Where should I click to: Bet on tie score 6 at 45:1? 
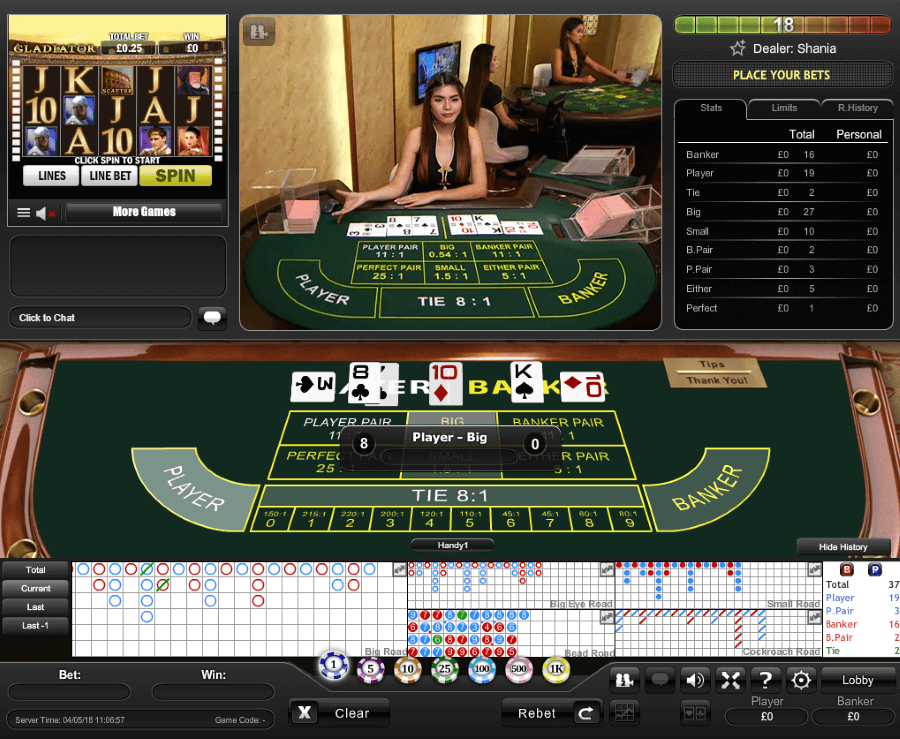coord(510,519)
